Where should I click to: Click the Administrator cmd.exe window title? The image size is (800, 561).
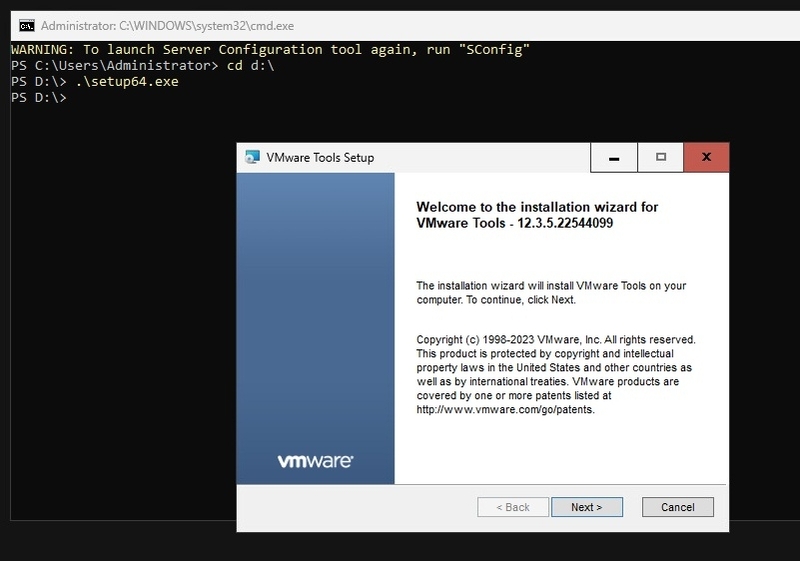click(167, 26)
